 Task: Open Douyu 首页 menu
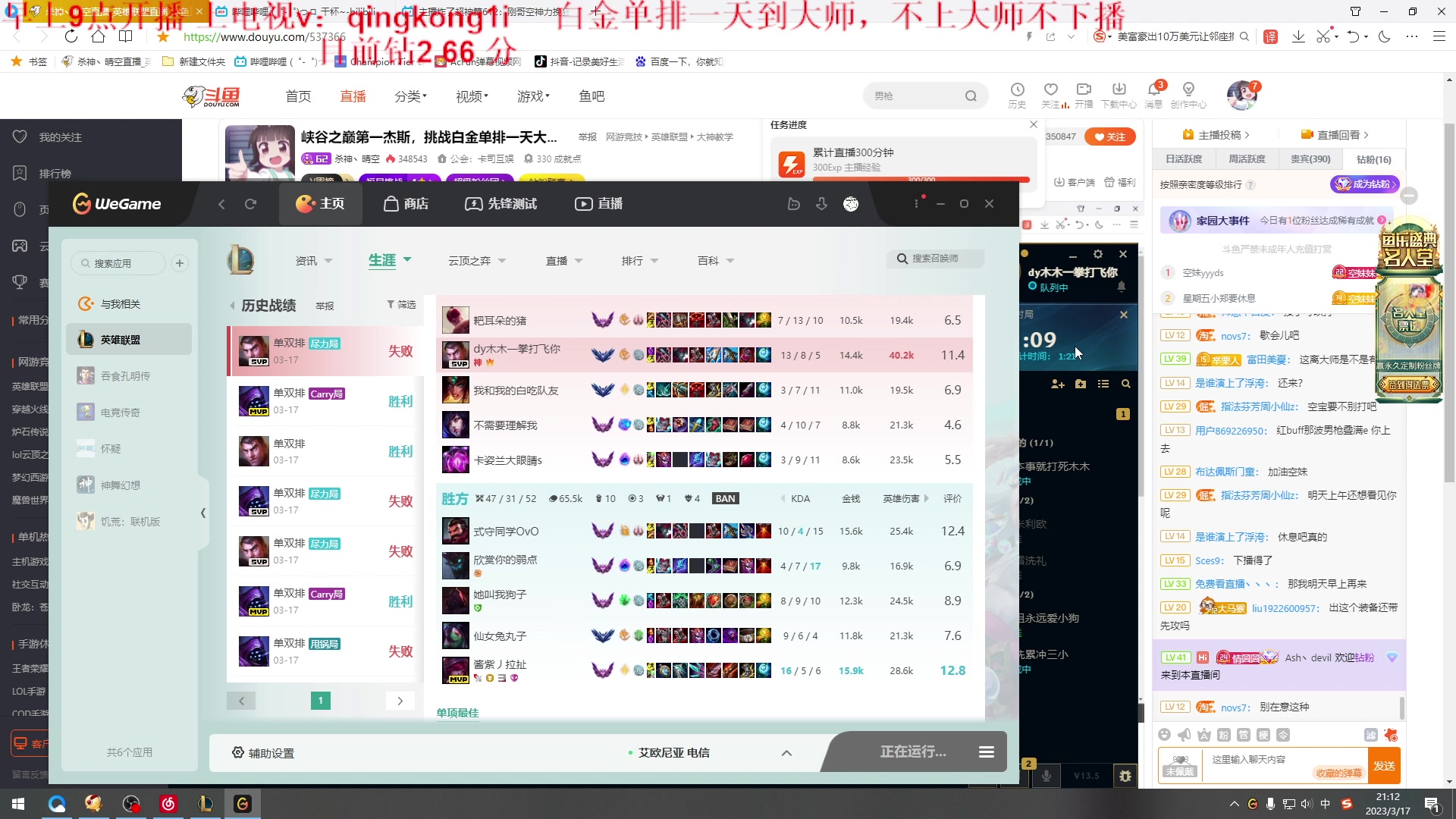tap(298, 96)
